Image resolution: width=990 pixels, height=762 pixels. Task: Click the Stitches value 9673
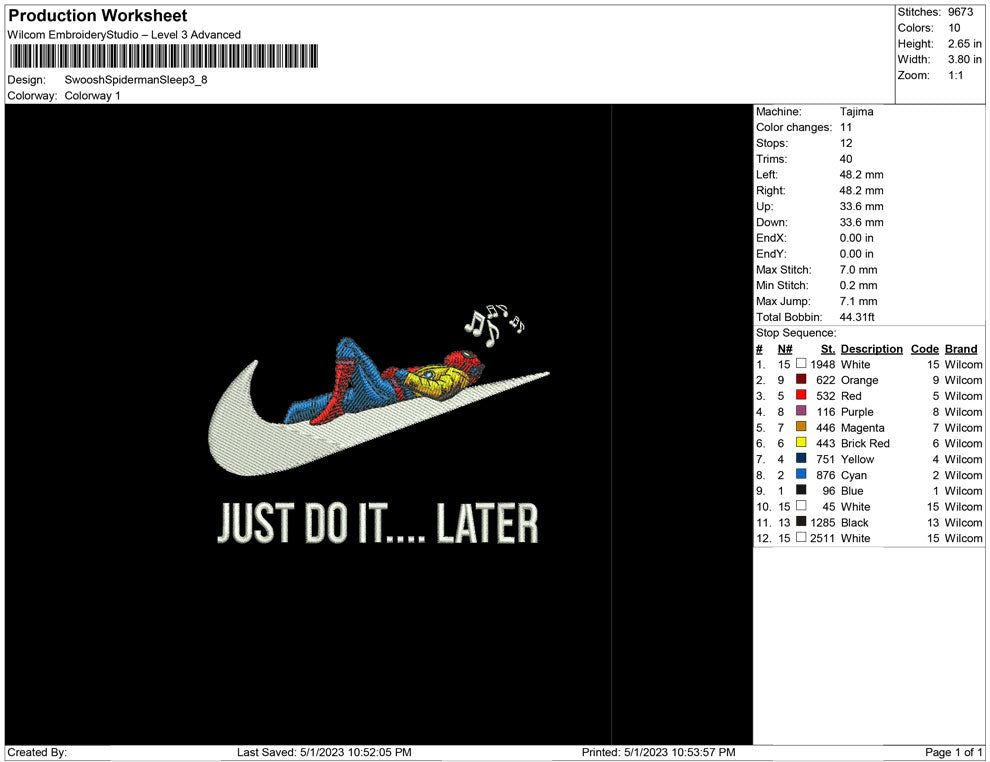tap(960, 12)
